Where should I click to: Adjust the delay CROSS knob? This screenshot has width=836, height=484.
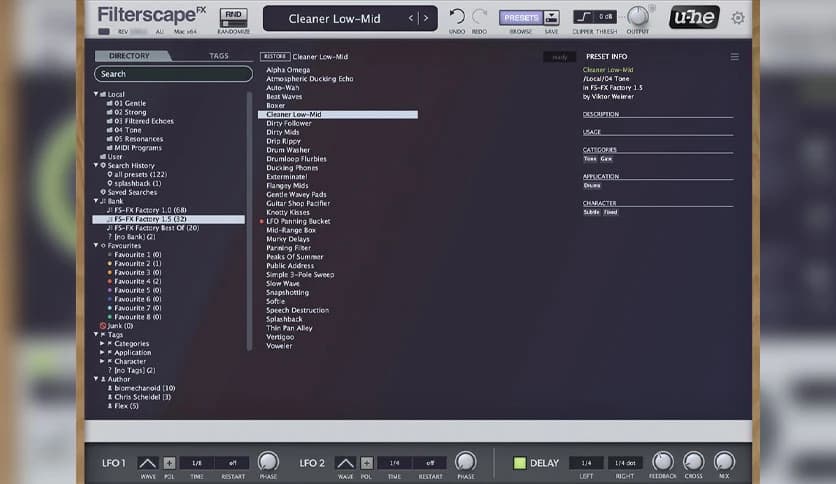pos(693,462)
